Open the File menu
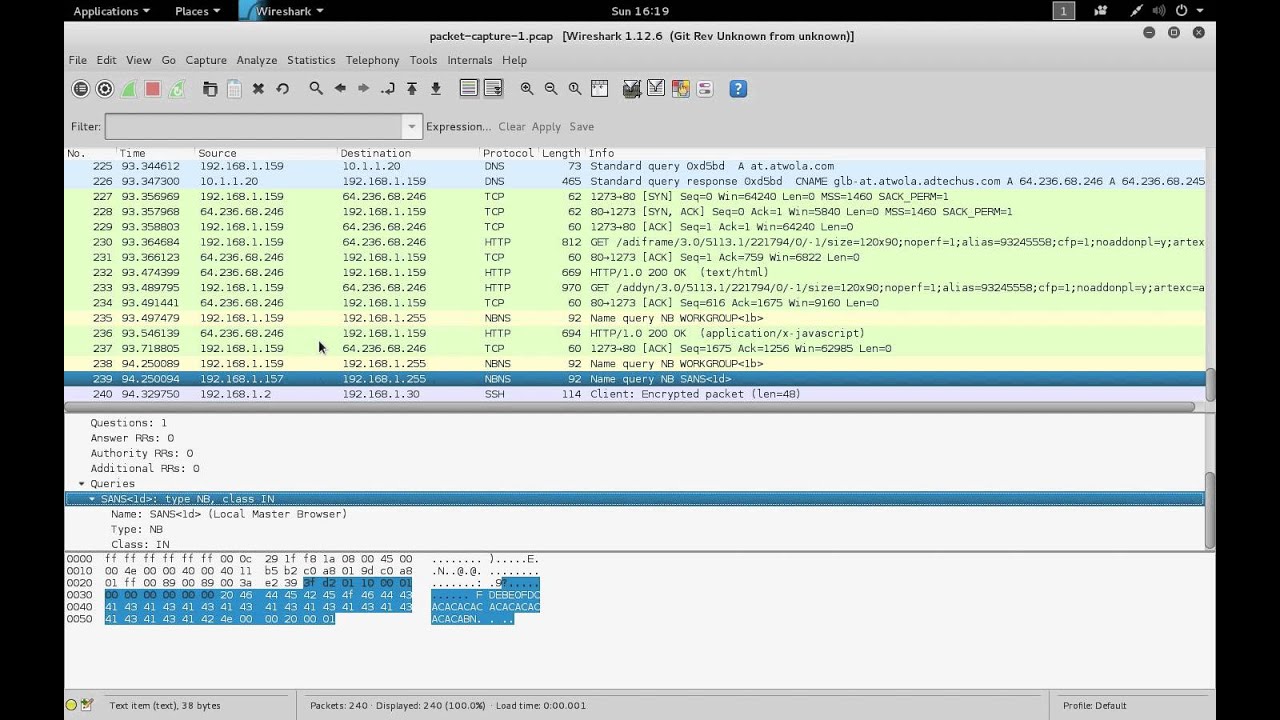 77,60
